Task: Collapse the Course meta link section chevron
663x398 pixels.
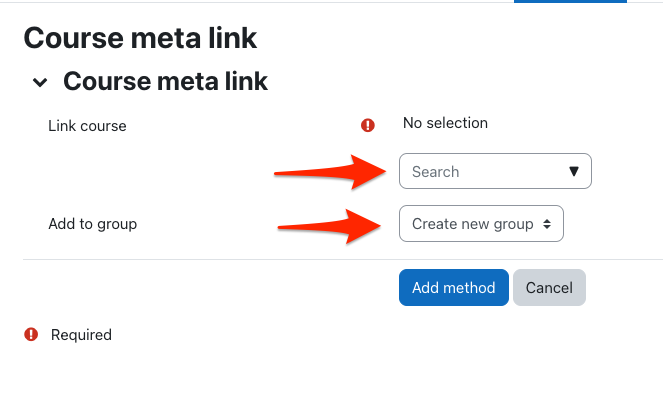Action: point(40,82)
